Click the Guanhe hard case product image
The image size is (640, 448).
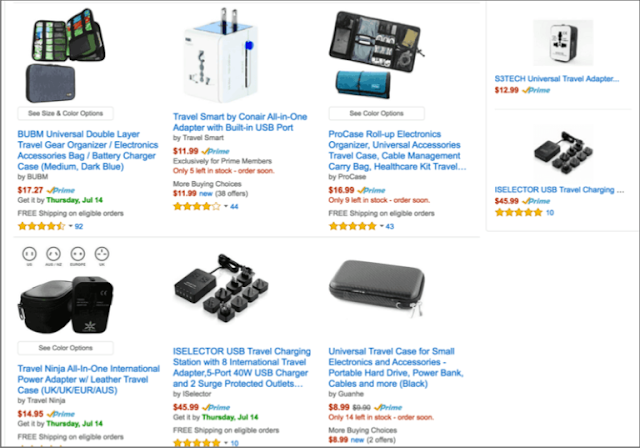(x=377, y=288)
